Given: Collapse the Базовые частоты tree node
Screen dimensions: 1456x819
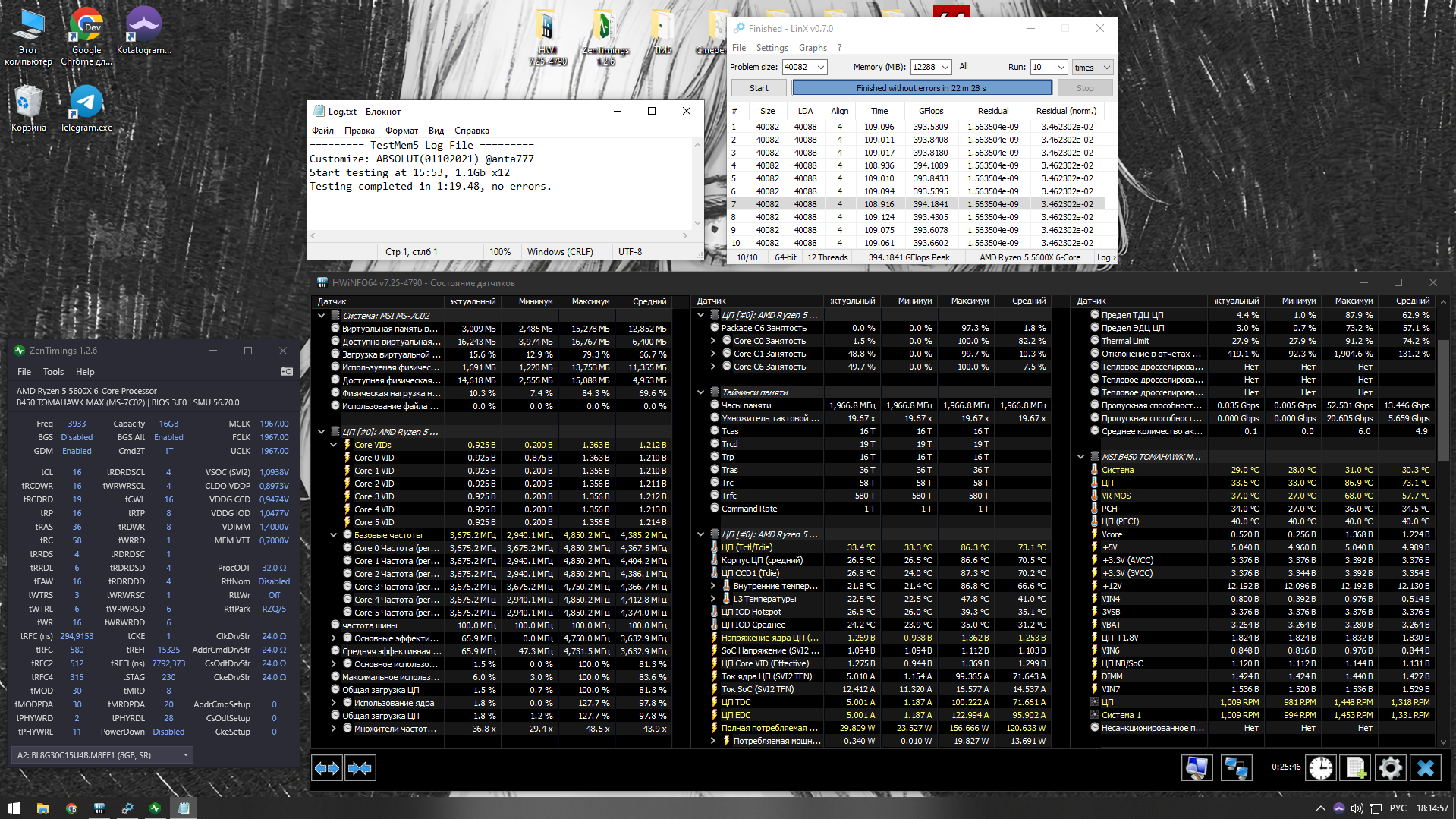Looking at the screenshot, I should [x=334, y=535].
